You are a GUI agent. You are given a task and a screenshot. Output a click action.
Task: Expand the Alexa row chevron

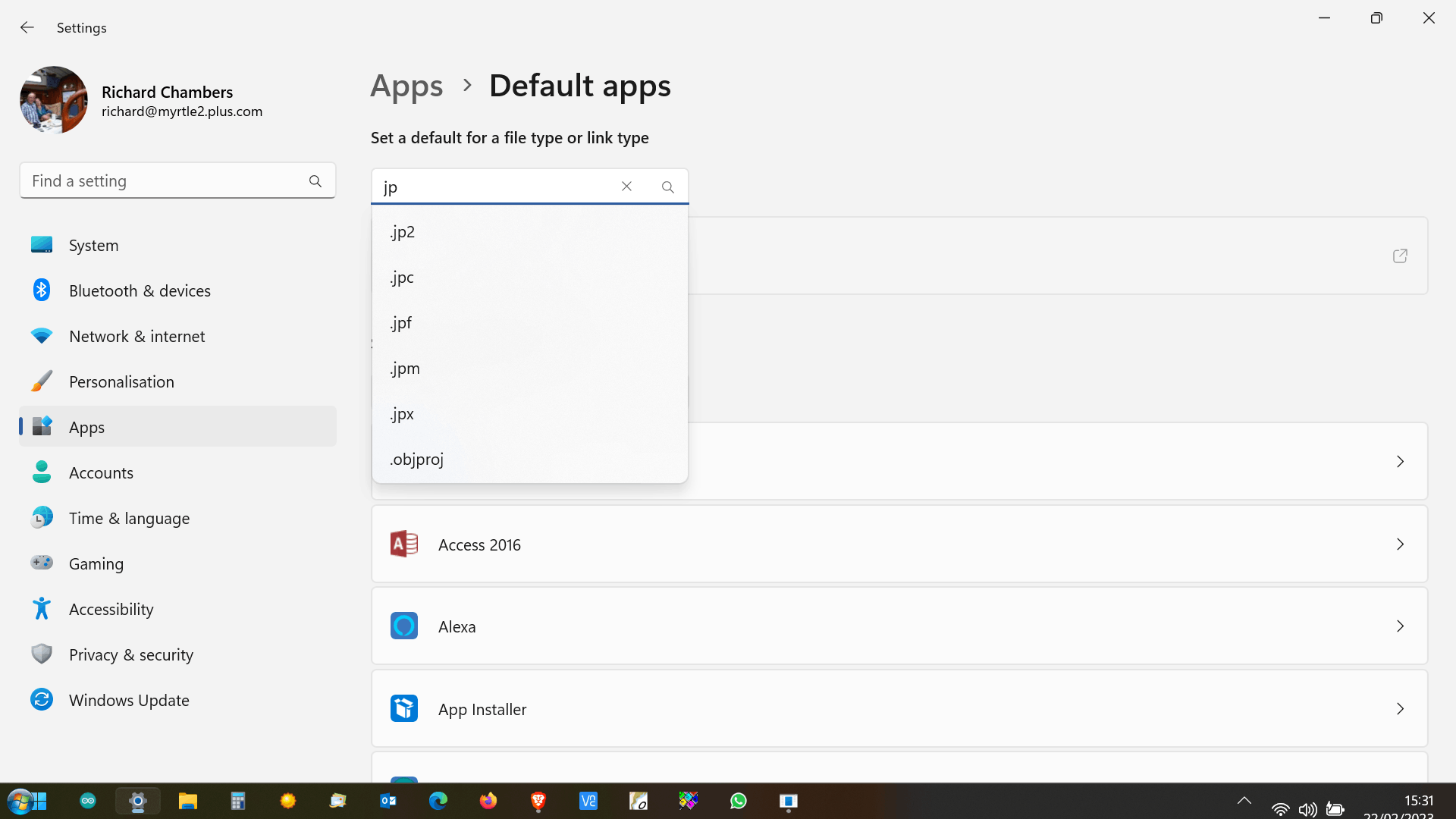point(1400,626)
